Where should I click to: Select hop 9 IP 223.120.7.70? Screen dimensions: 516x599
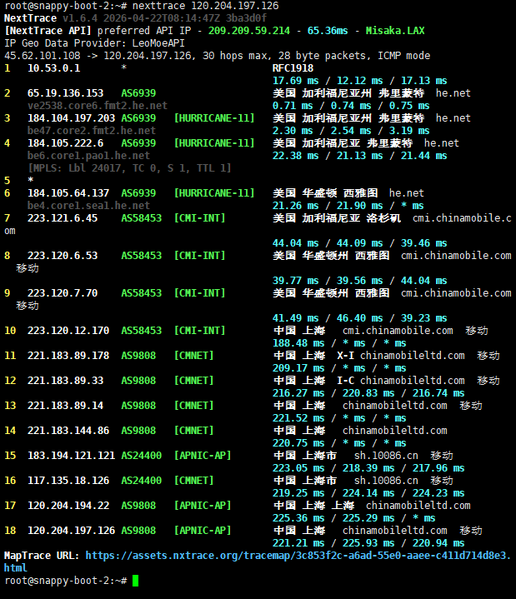point(63,293)
